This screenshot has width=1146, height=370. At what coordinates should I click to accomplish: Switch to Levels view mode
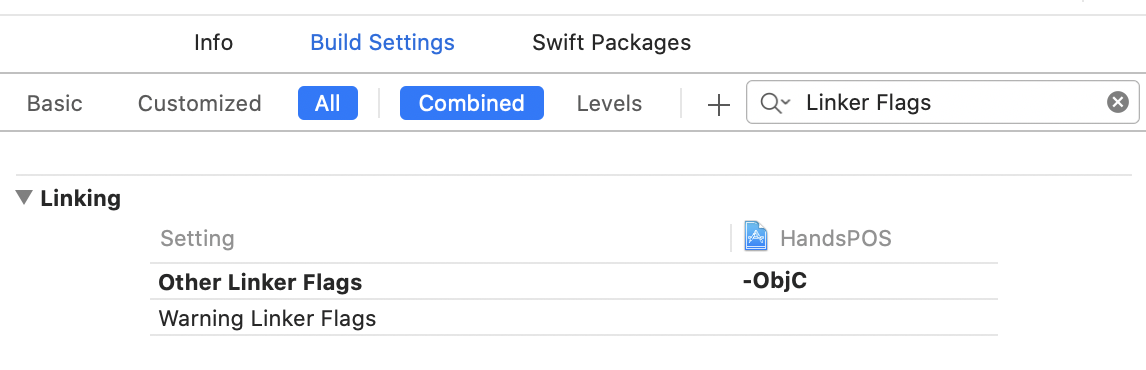point(609,103)
